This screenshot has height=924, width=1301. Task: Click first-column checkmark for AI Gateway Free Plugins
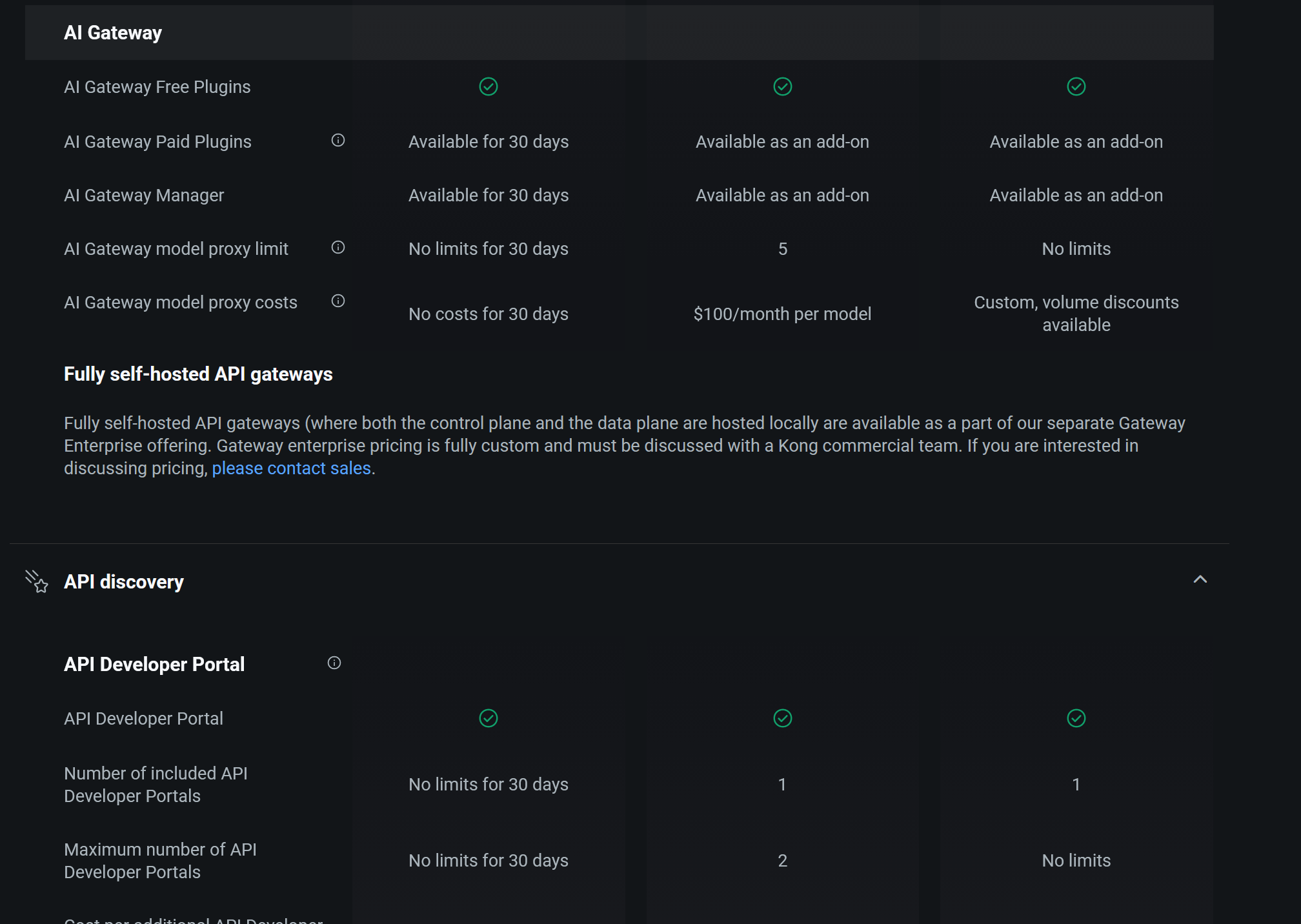click(489, 86)
